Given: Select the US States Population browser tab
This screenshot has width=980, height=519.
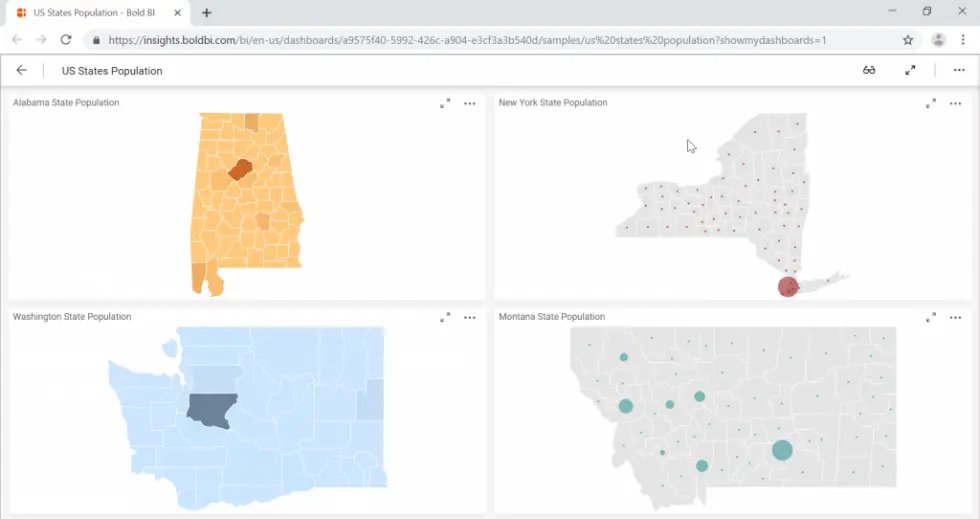Looking at the screenshot, I should click(95, 13).
